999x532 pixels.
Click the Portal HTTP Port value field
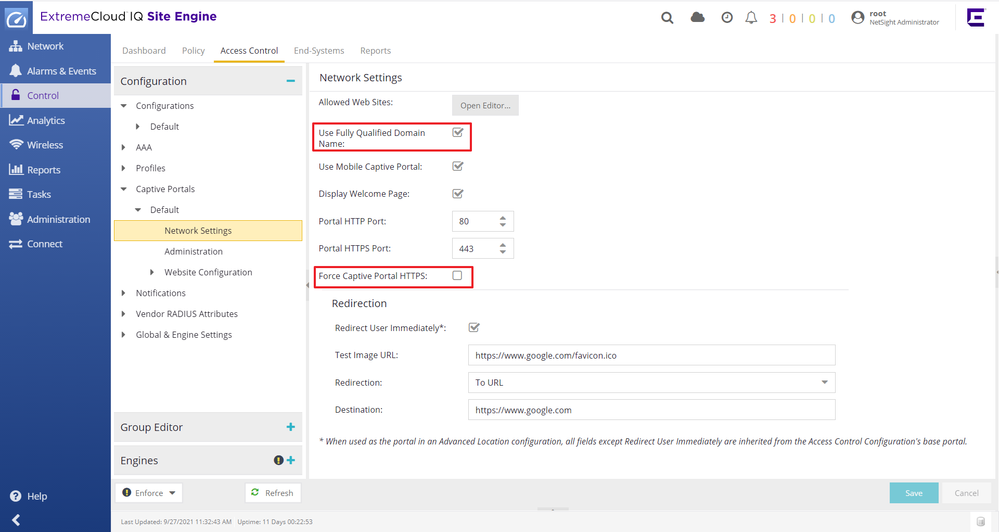point(475,222)
